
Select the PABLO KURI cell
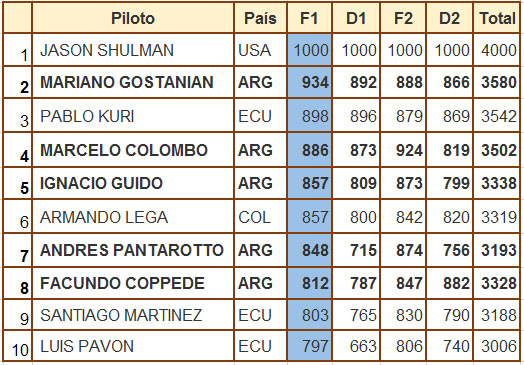(133, 116)
